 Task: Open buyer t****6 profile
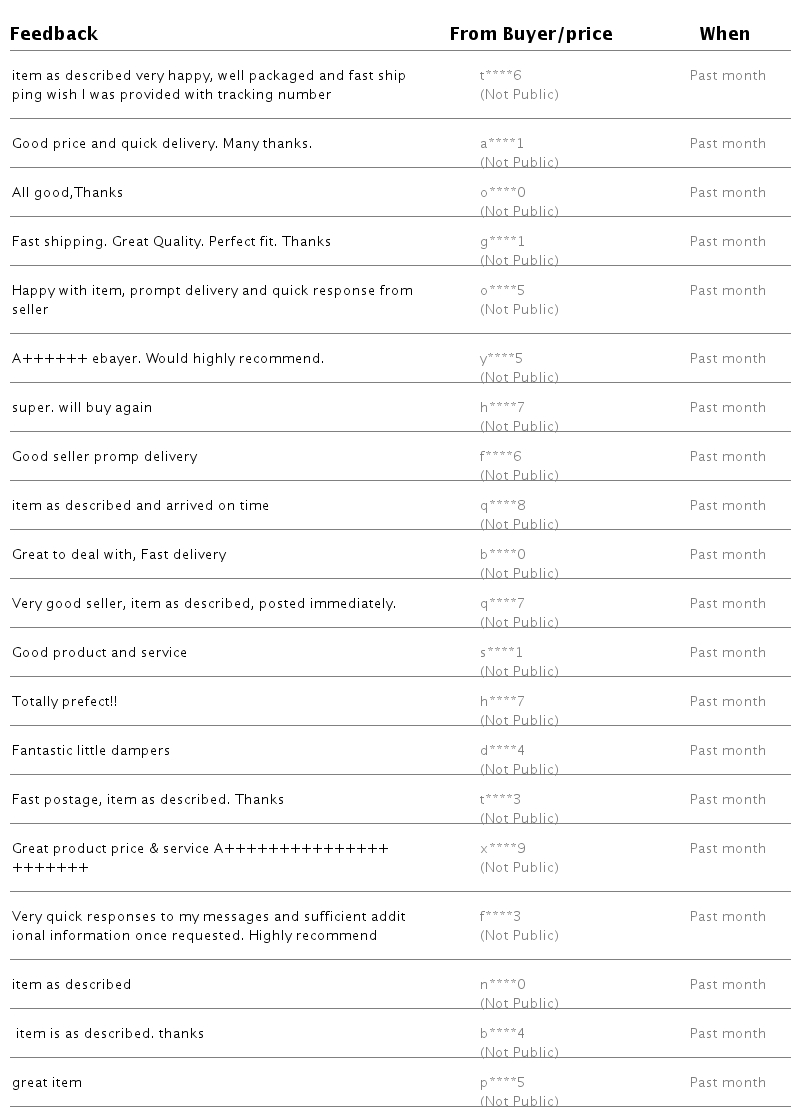click(x=501, y=75)
